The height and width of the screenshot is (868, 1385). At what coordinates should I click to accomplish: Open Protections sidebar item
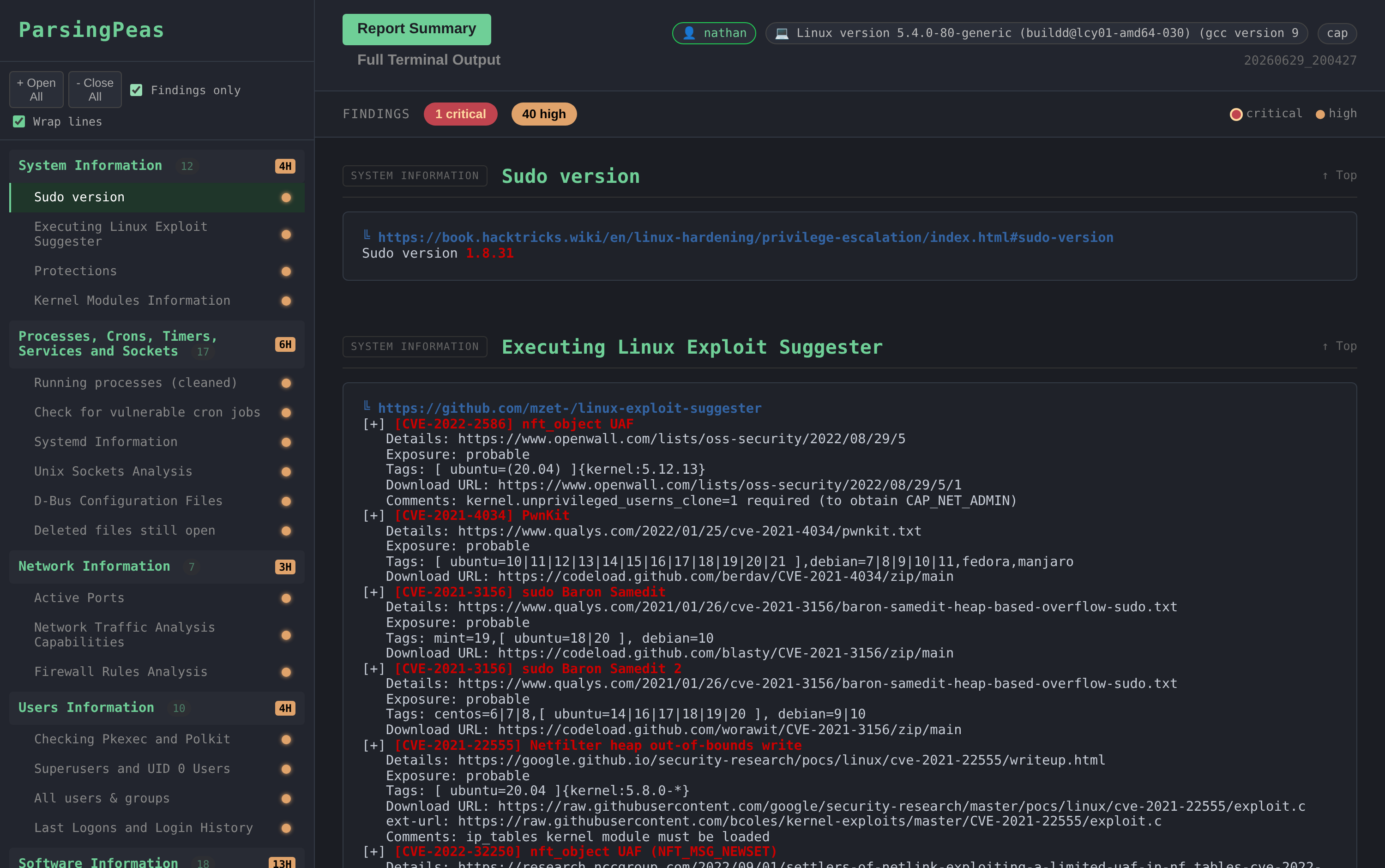[x=157, y=271]
